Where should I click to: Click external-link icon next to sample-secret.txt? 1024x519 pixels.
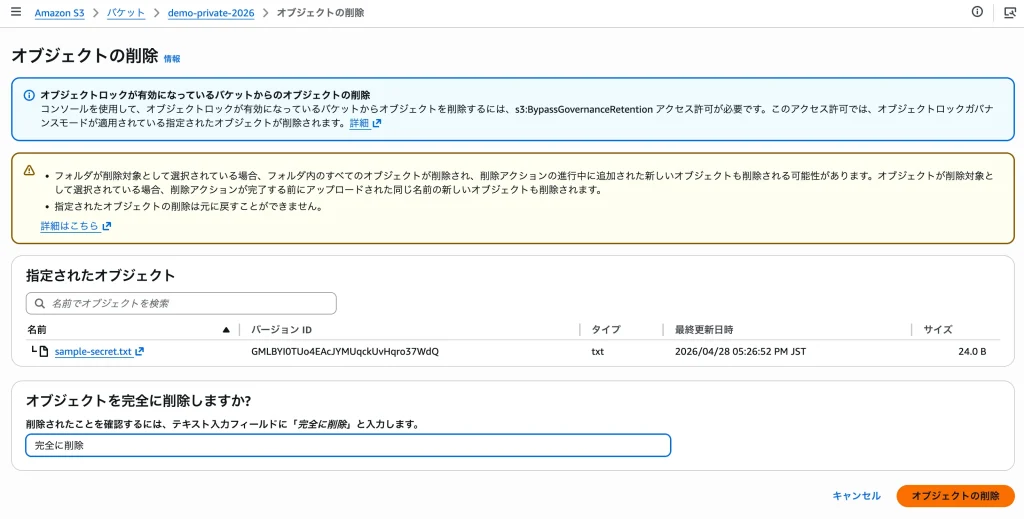coord(140,351)
